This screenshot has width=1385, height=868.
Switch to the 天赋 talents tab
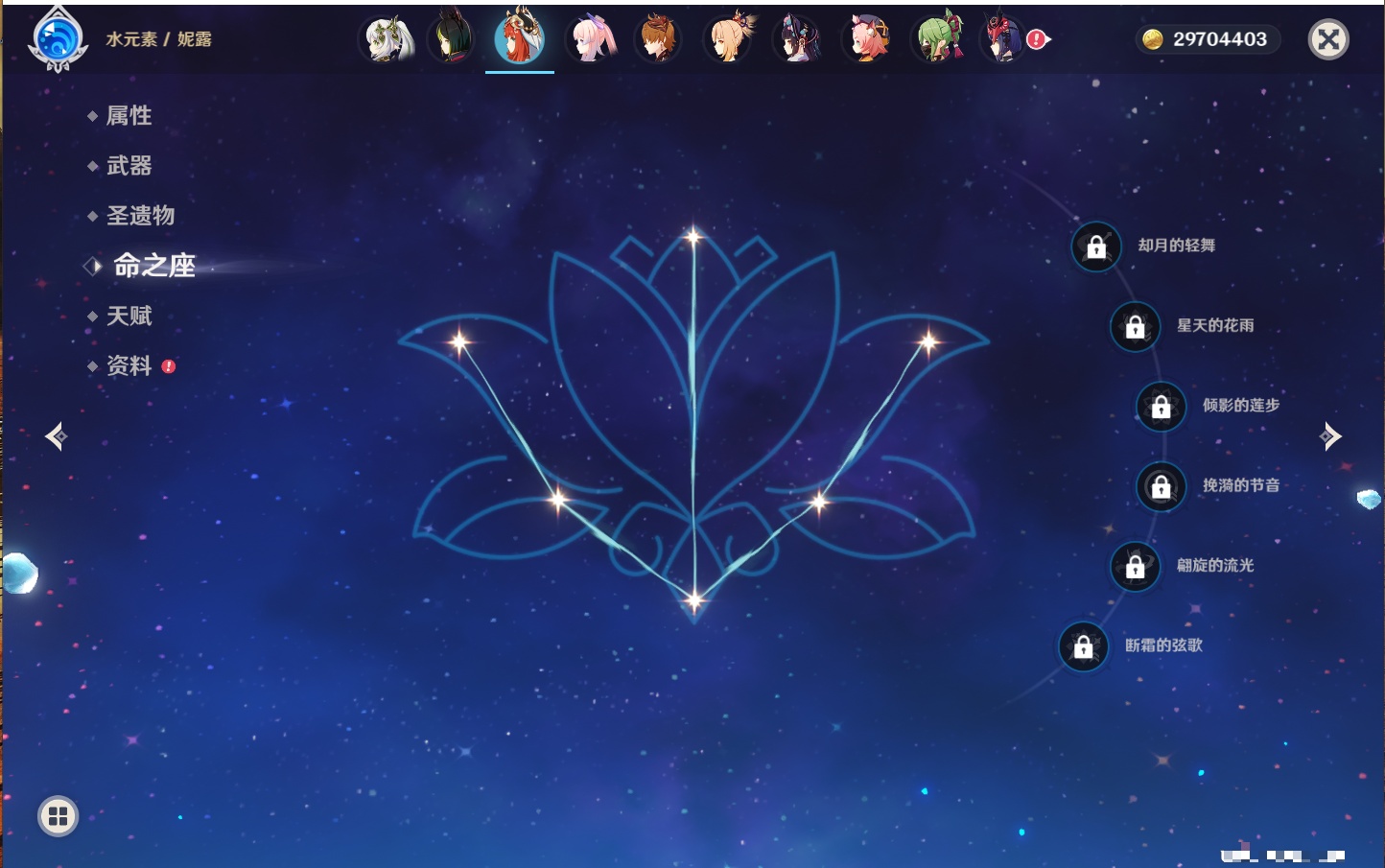(x=129, y=316)
